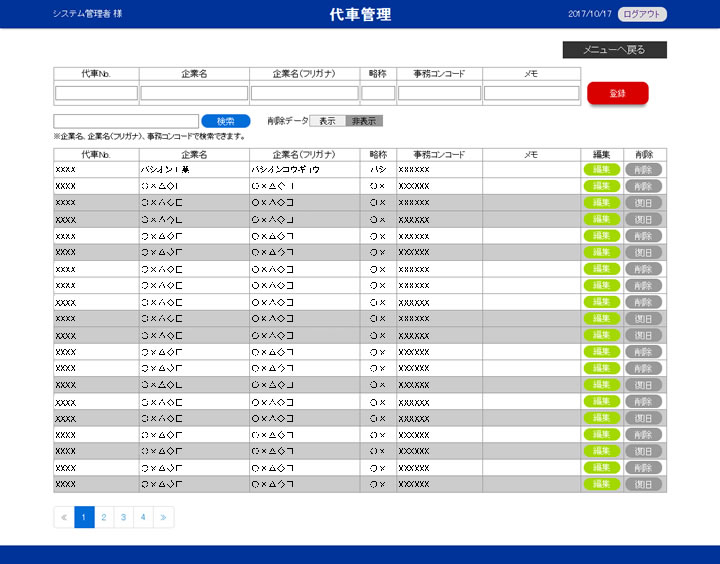Switch deleted data to 非表示

[364, 121]
